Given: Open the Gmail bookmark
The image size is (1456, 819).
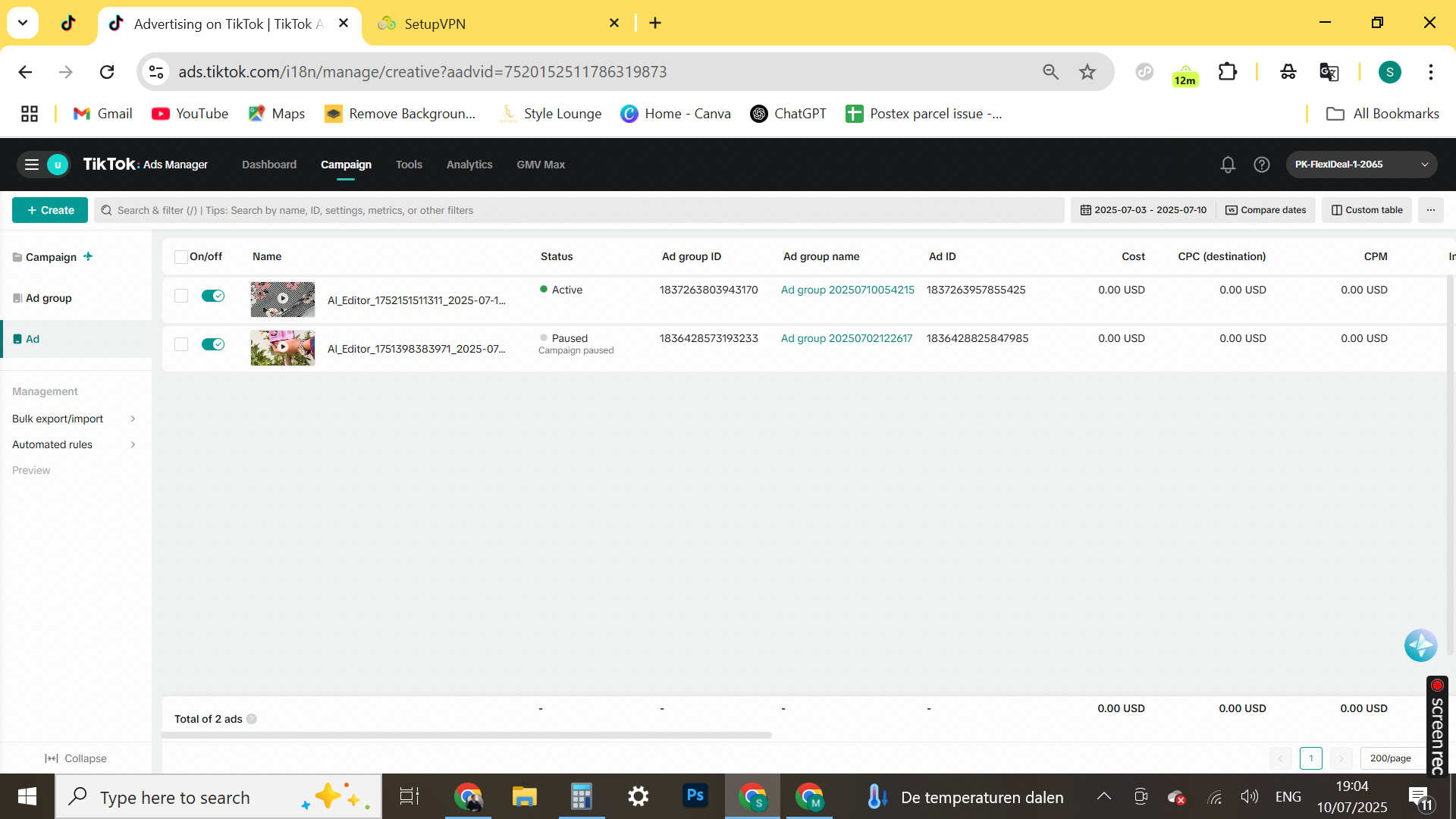Looking at the screenshot, I should tap(103, 114).
